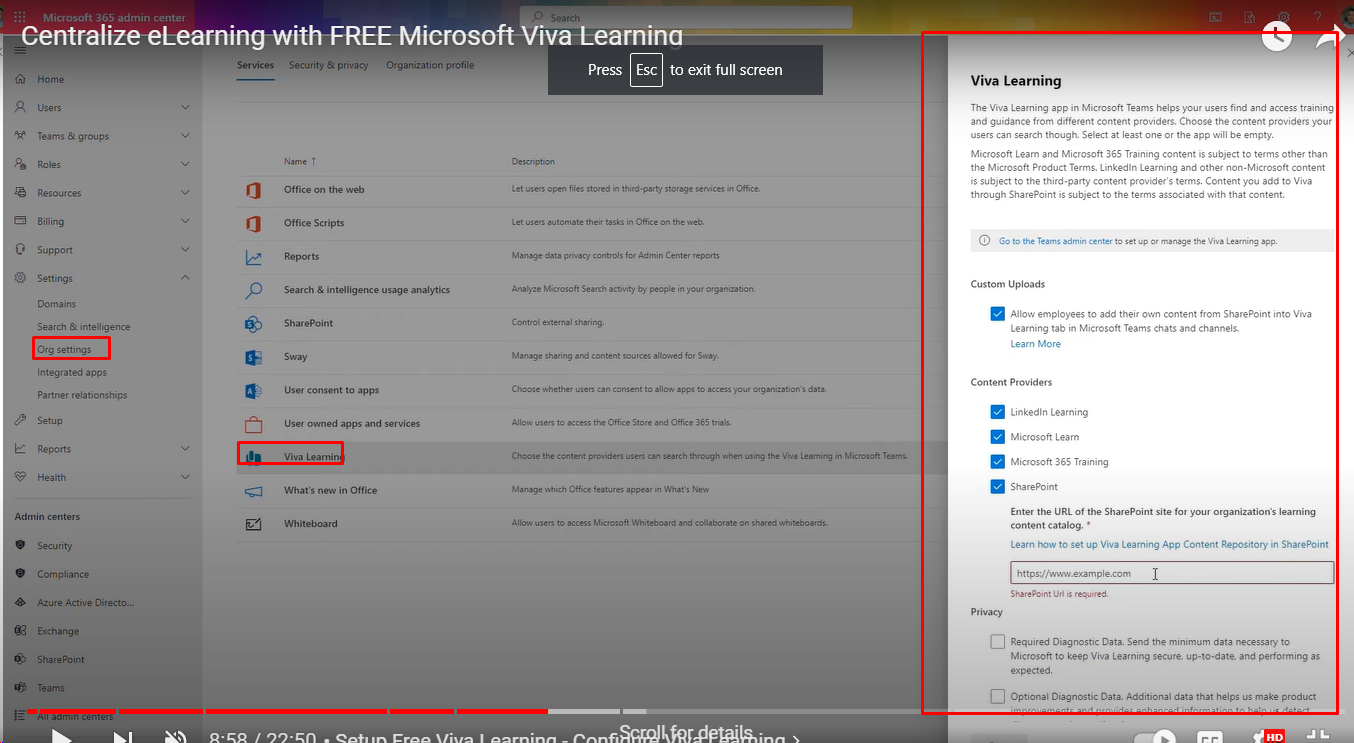Viewport: 1354px width, 743px height.
Task: Collapse the Settings menu chevron
Action: 185,278
